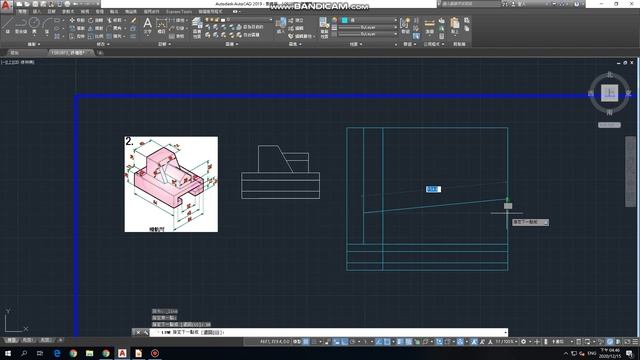The image size is (640, 360).
Task: Click the isometric part reference image
Action: pos(171,184)
